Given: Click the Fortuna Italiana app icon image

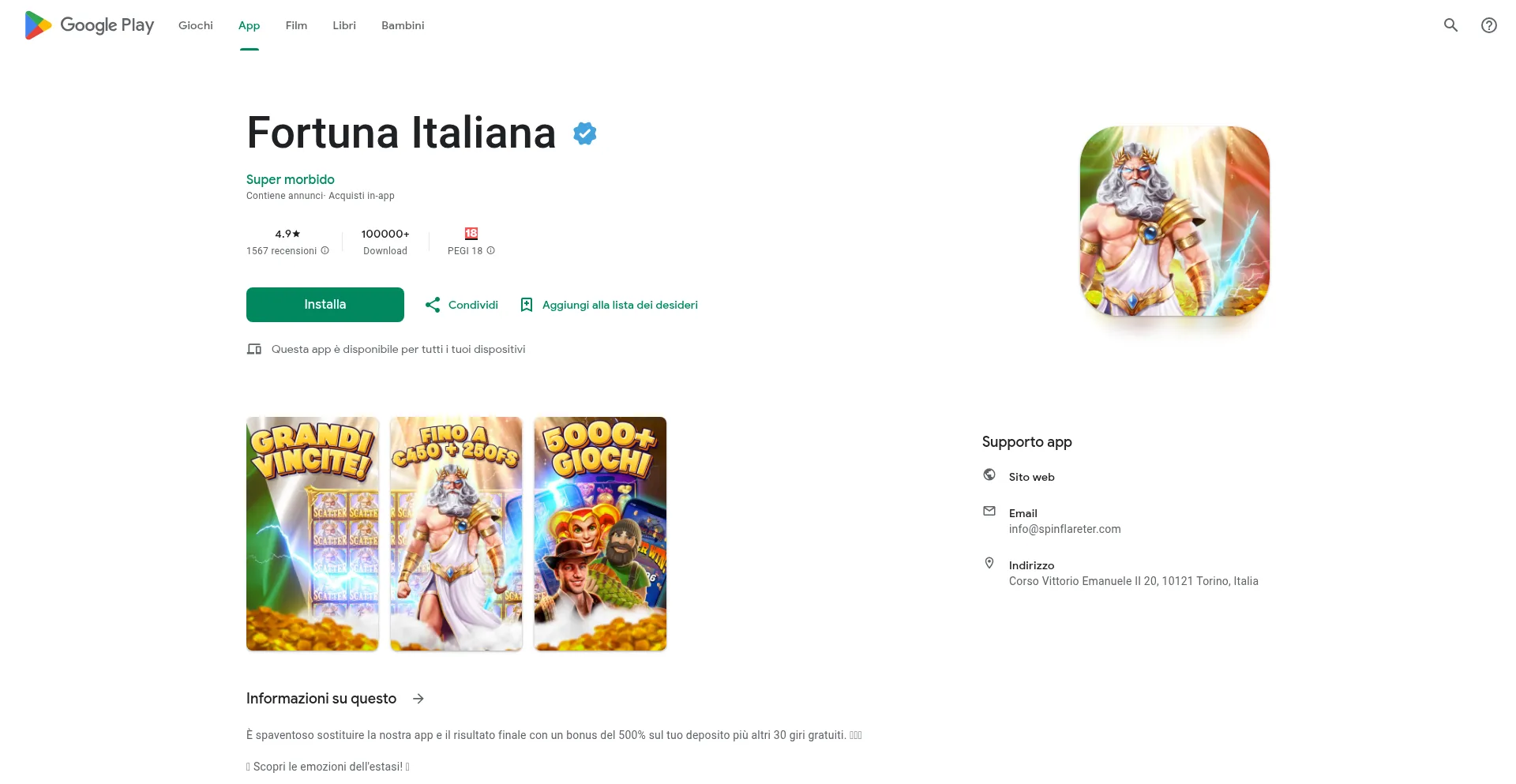Looking at the screenshot, I should (1175, 221).
